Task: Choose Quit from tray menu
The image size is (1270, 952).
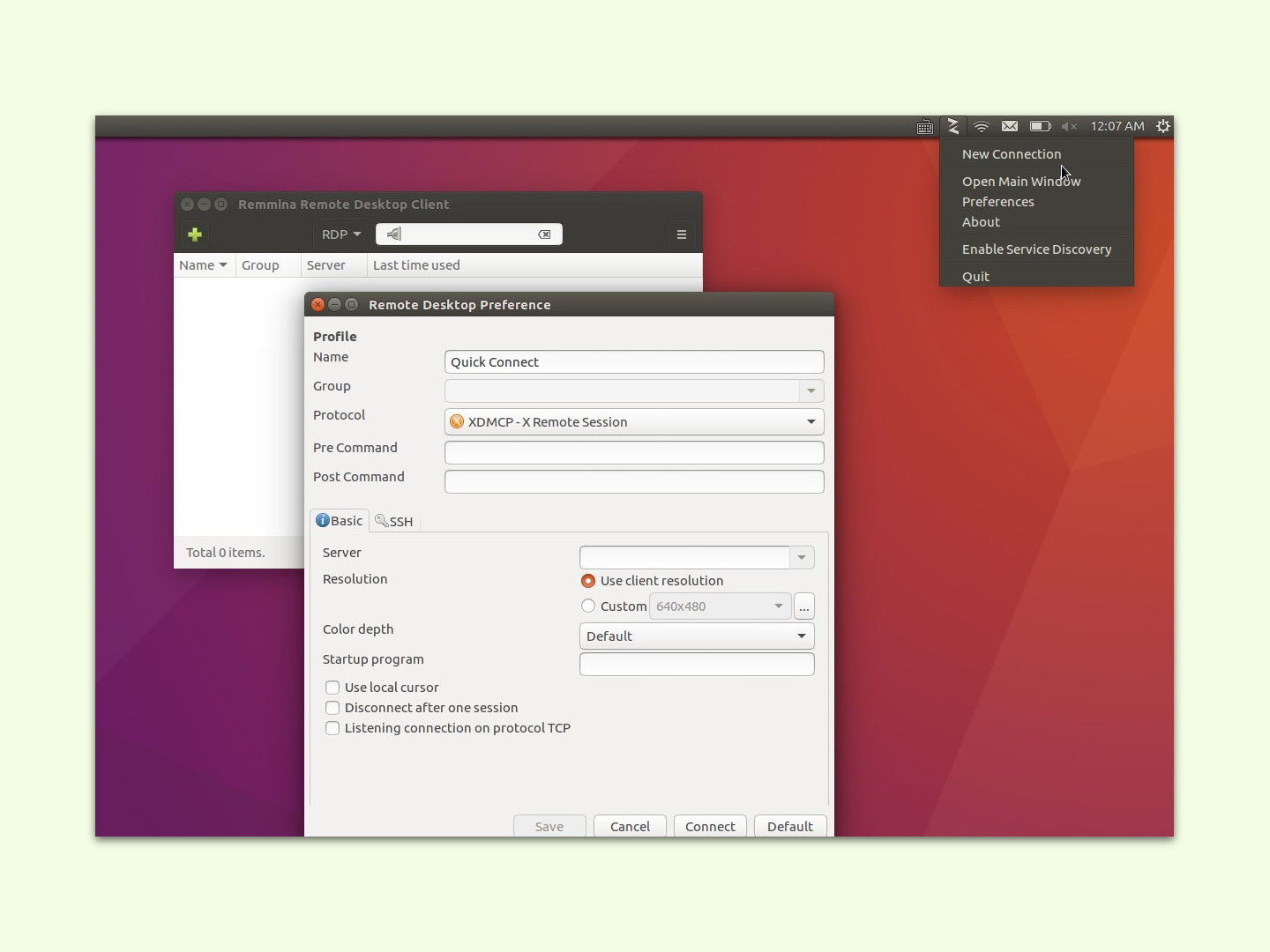Action: 975,277
